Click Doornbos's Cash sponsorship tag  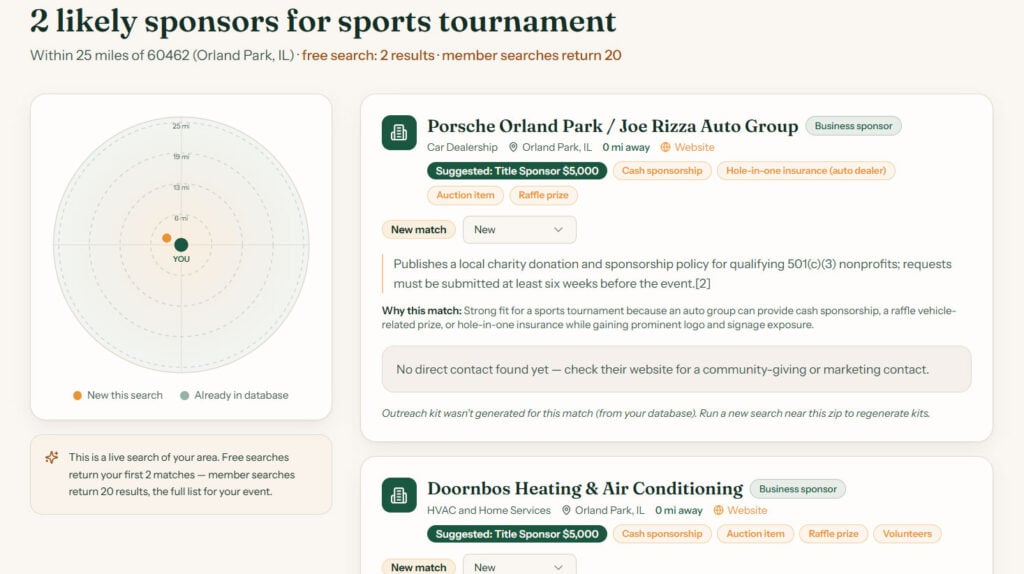662,534
